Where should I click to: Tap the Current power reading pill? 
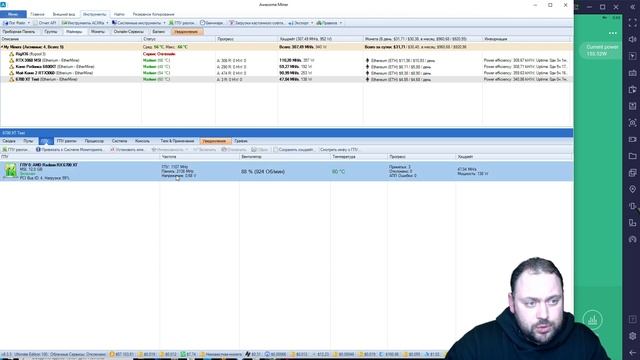(600, 50)
